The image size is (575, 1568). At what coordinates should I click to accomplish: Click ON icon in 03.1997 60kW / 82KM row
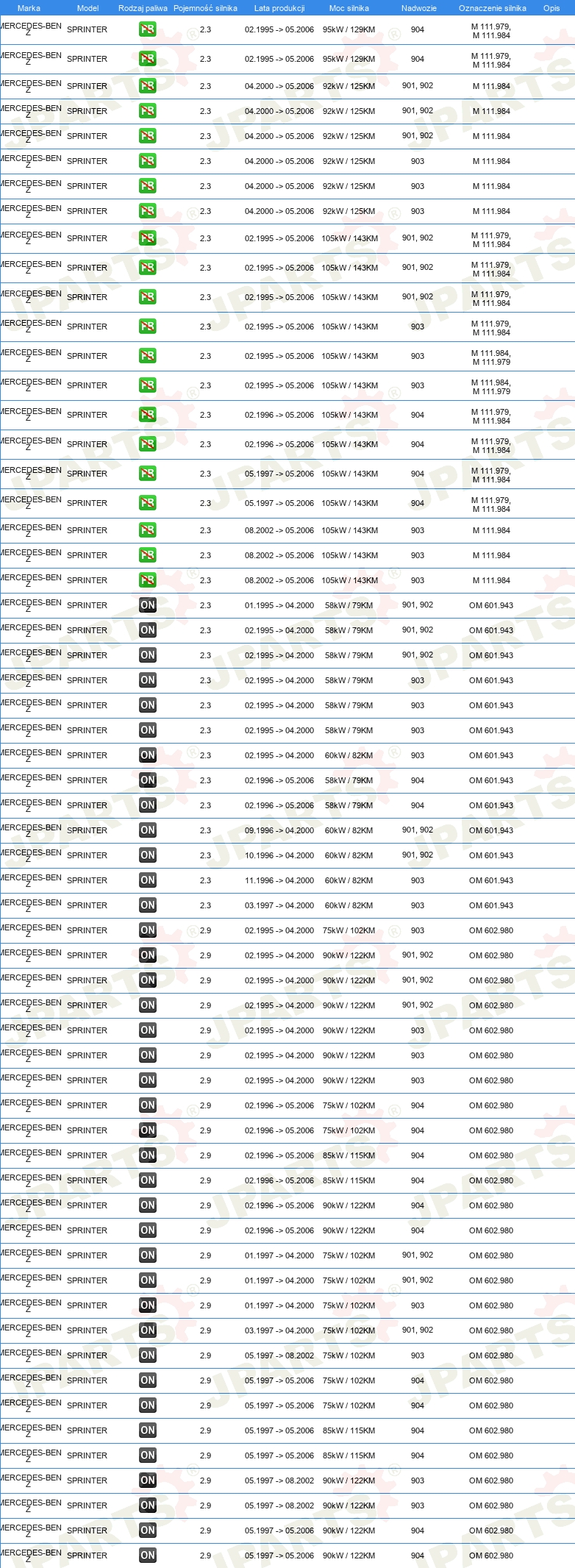(148, 905)
